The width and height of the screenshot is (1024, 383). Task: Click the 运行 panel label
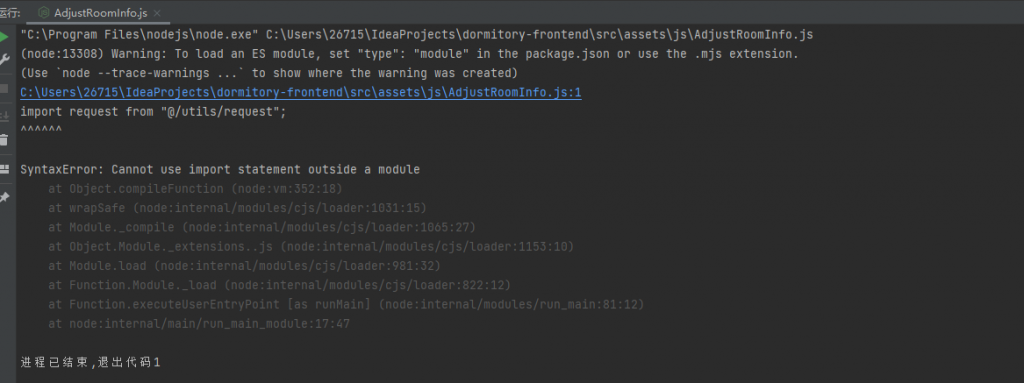(x=10, y=13)
